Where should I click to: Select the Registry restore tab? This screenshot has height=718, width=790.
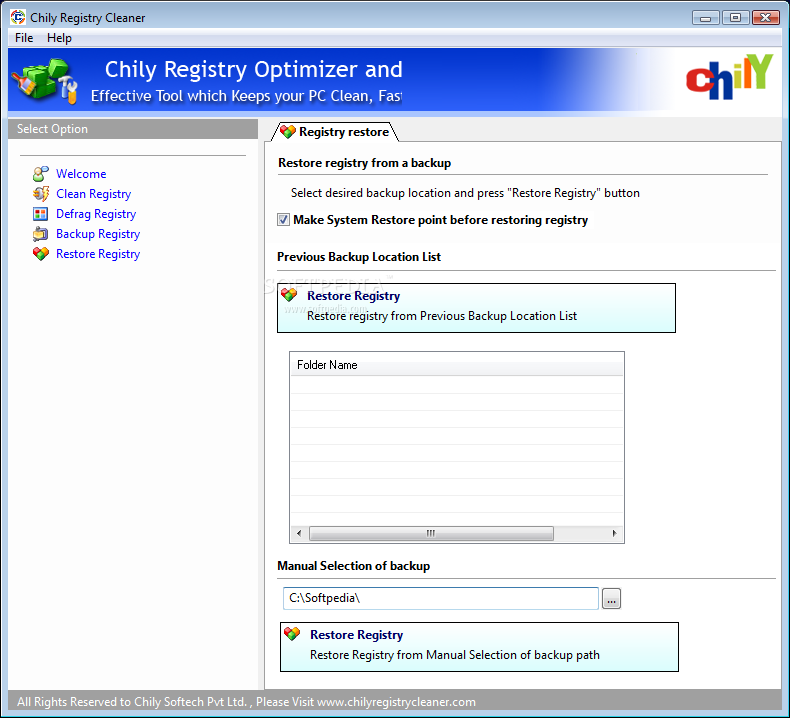click(335, 132)
